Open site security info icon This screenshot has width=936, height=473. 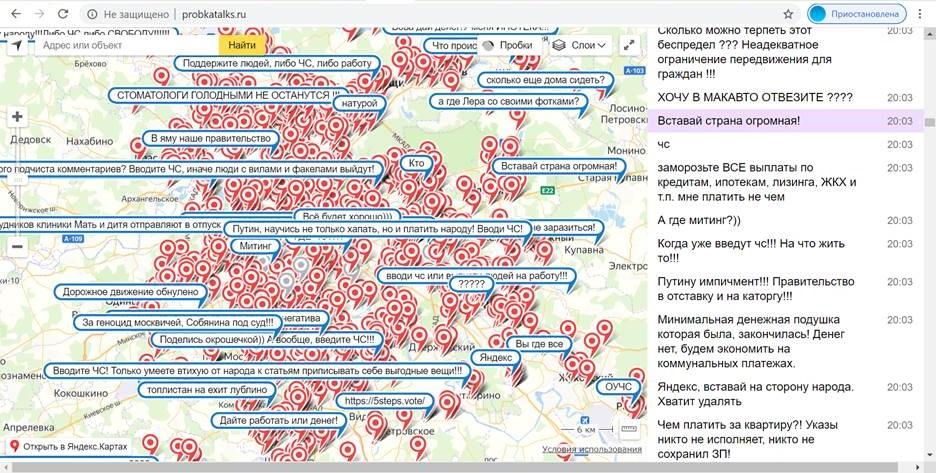(x=92, y=14)
